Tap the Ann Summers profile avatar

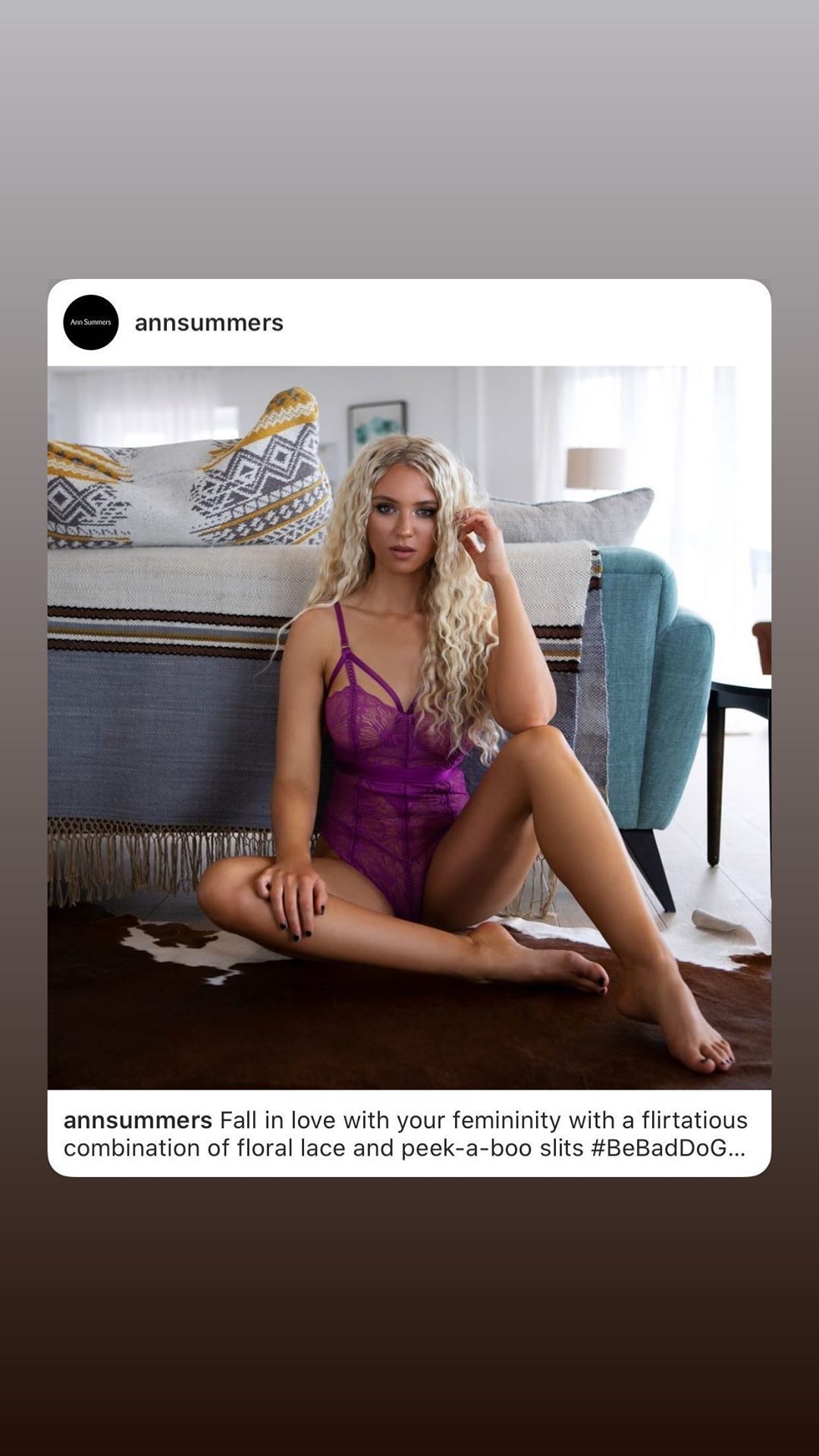91,322
